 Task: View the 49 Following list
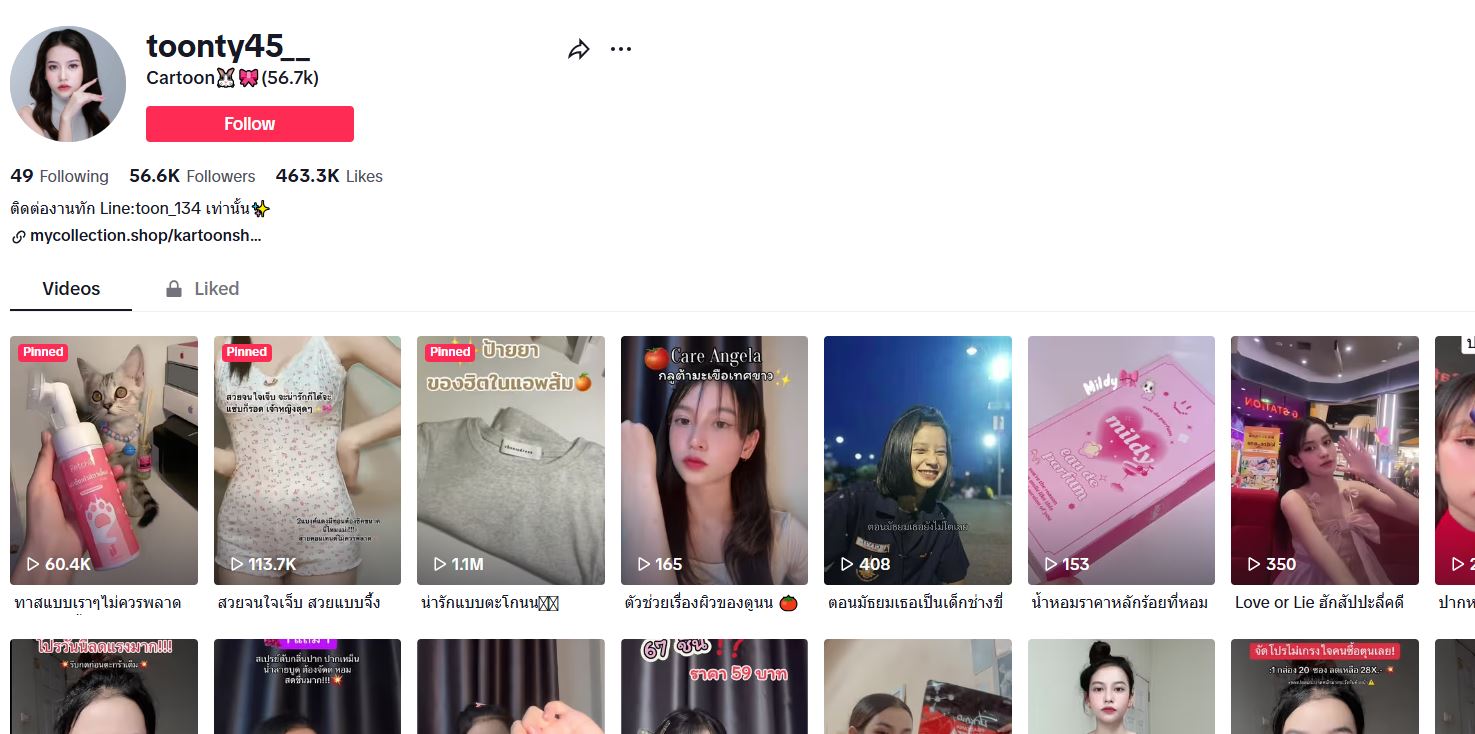pyautogui.click(x=59, y=176)
